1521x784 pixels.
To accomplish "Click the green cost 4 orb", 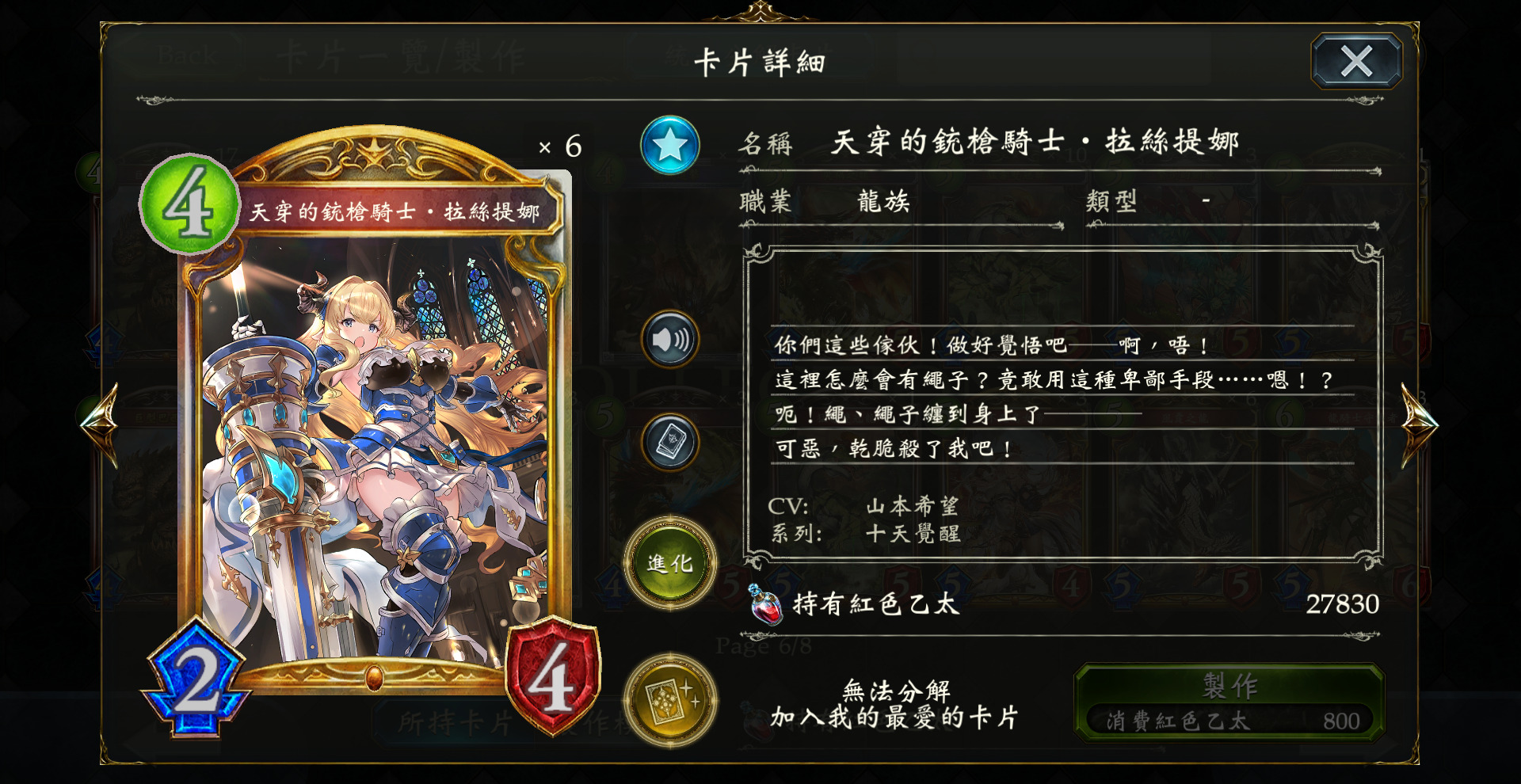I will pos(189,204).
